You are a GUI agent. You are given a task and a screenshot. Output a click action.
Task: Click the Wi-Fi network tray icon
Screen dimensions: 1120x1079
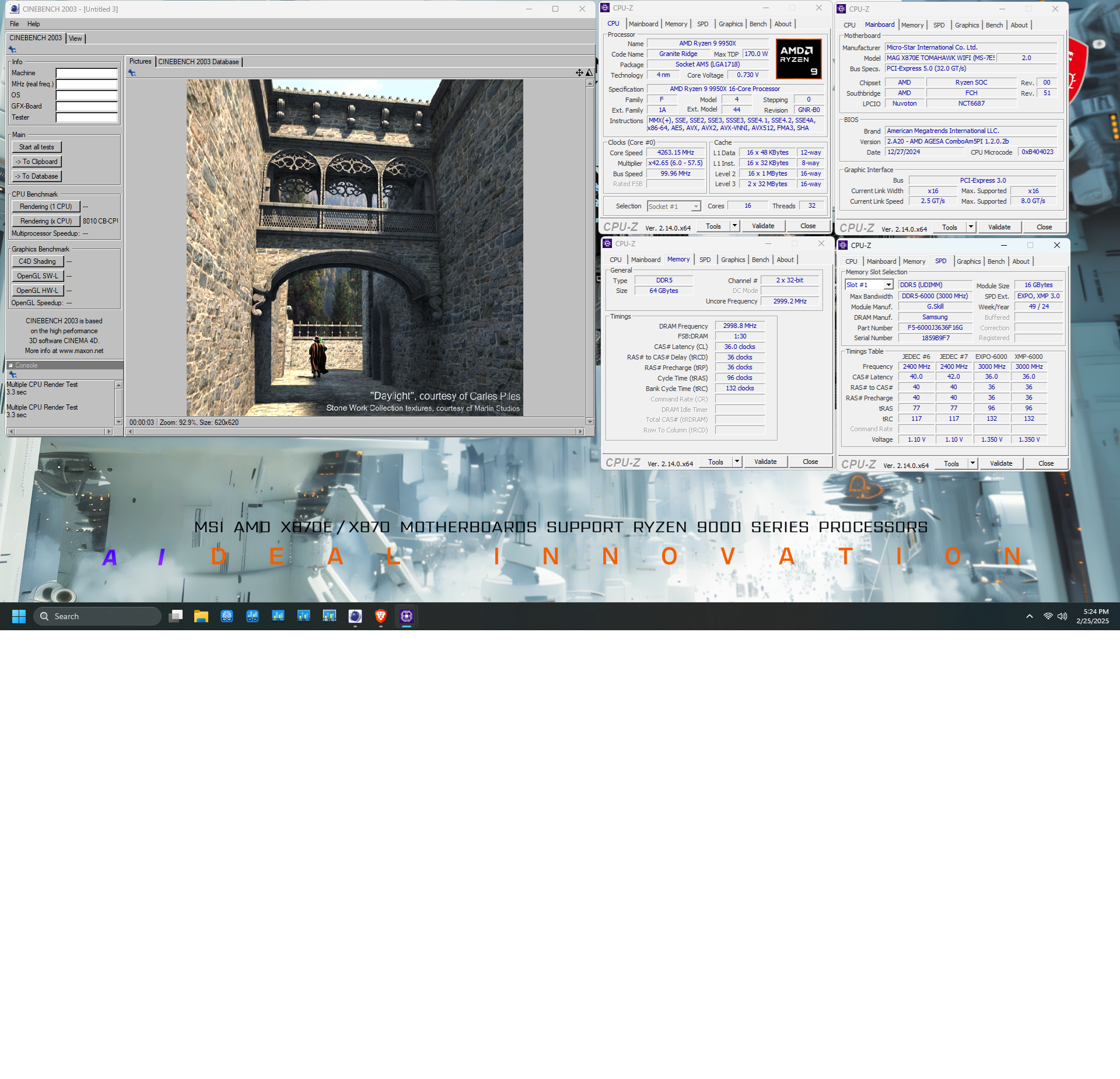coord(1048,616)
